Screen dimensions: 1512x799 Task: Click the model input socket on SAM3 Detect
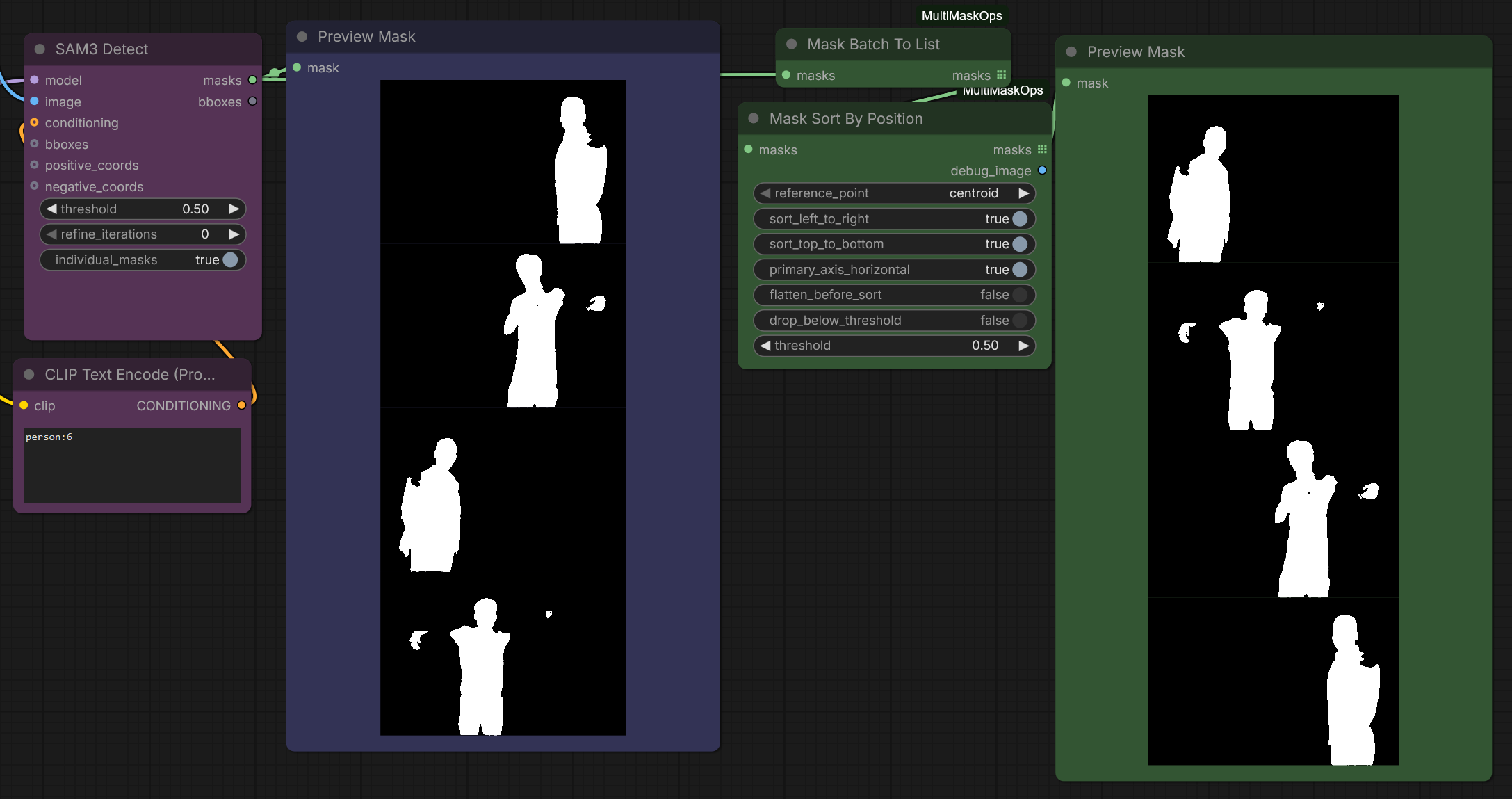[34, 80]
